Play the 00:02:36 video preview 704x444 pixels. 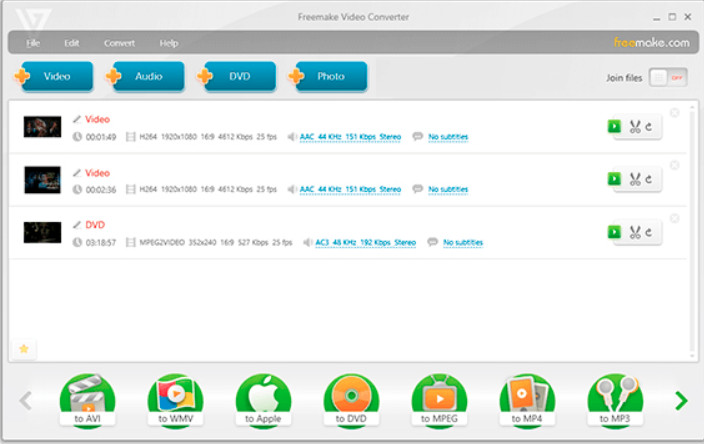coord(614,179)
